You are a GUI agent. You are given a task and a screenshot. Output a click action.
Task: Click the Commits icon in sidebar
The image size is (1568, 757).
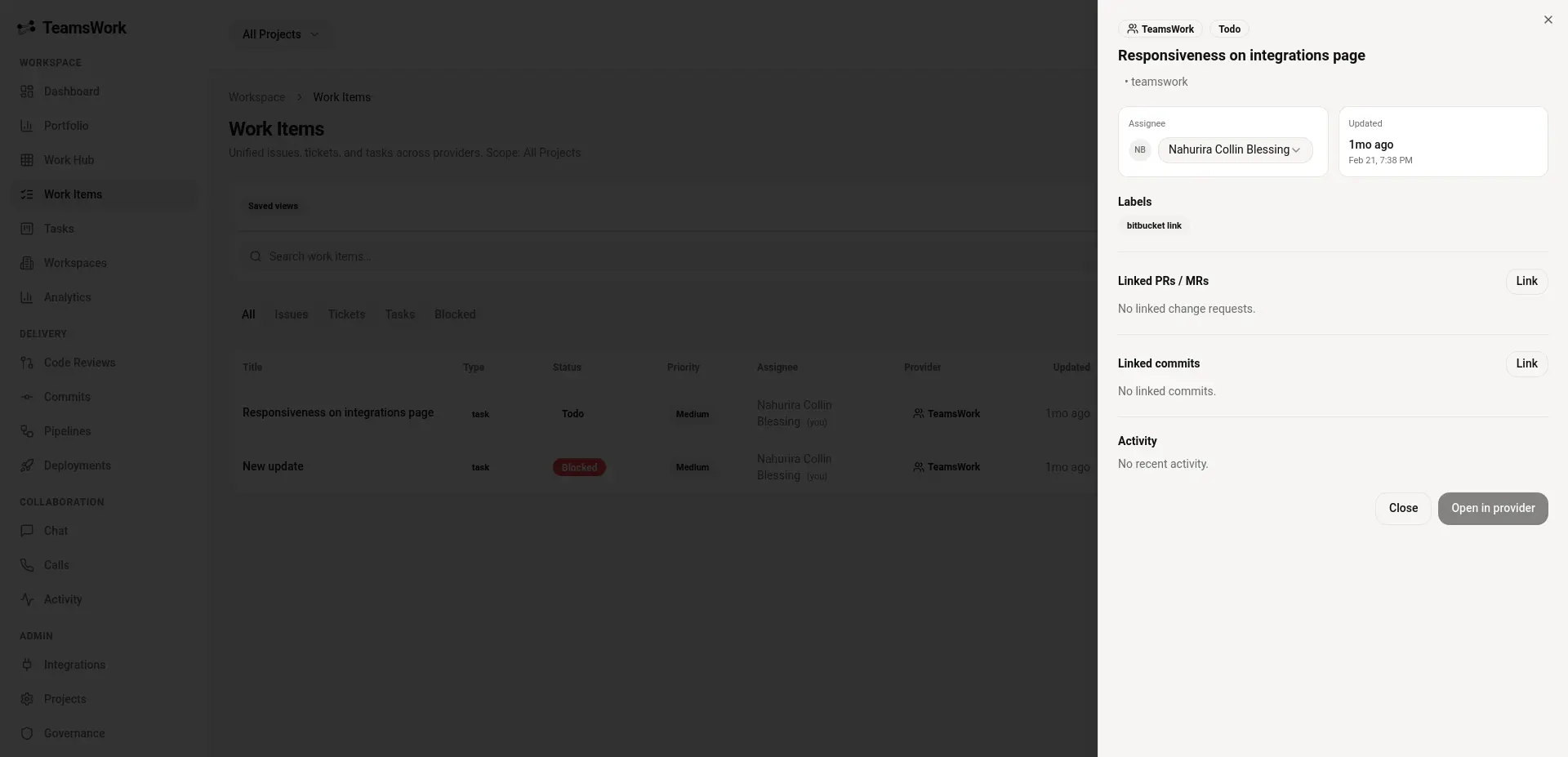pyautogui.click(x=27, y=397)
